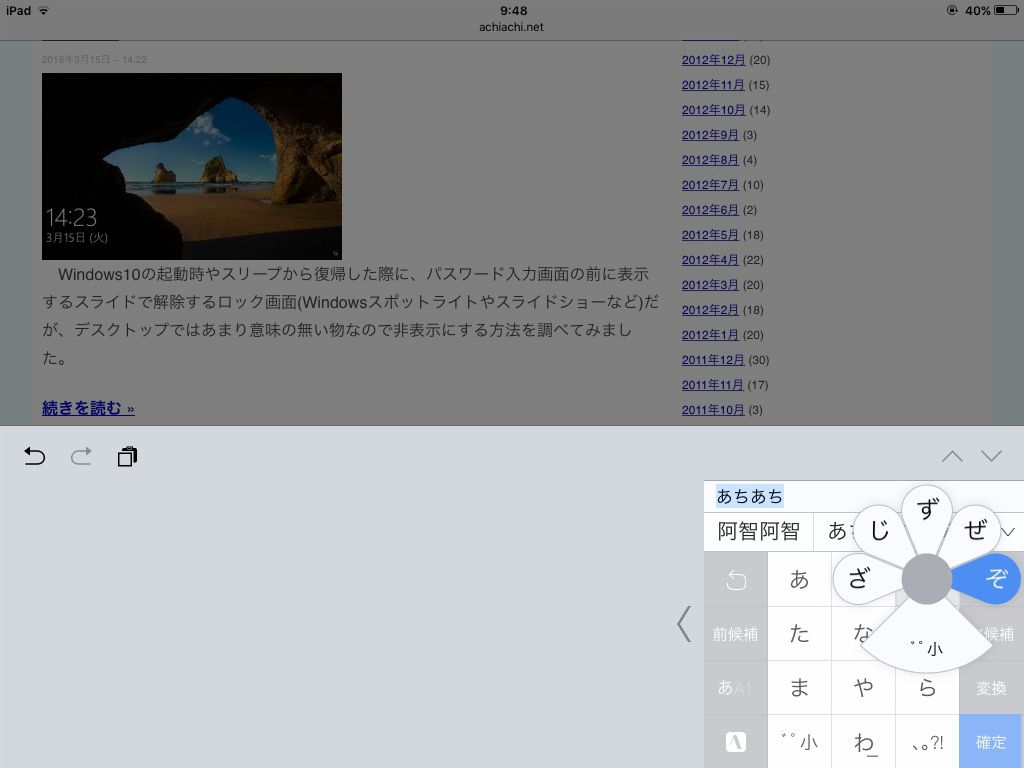The image size is (1024, 768).
Task: Open the 2012年12月 archive link
Action: point(713,60)
